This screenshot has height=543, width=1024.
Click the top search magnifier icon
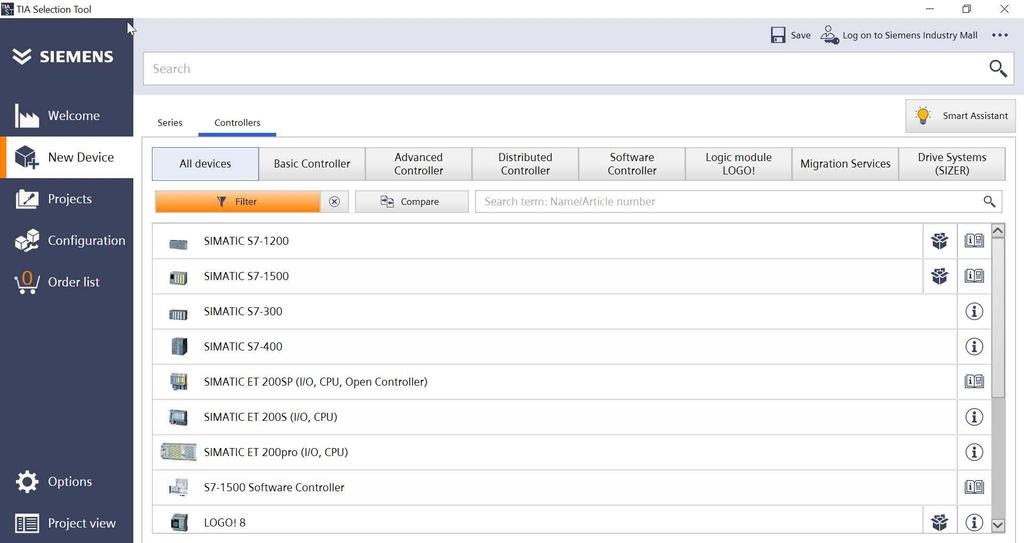coord(997,69)
